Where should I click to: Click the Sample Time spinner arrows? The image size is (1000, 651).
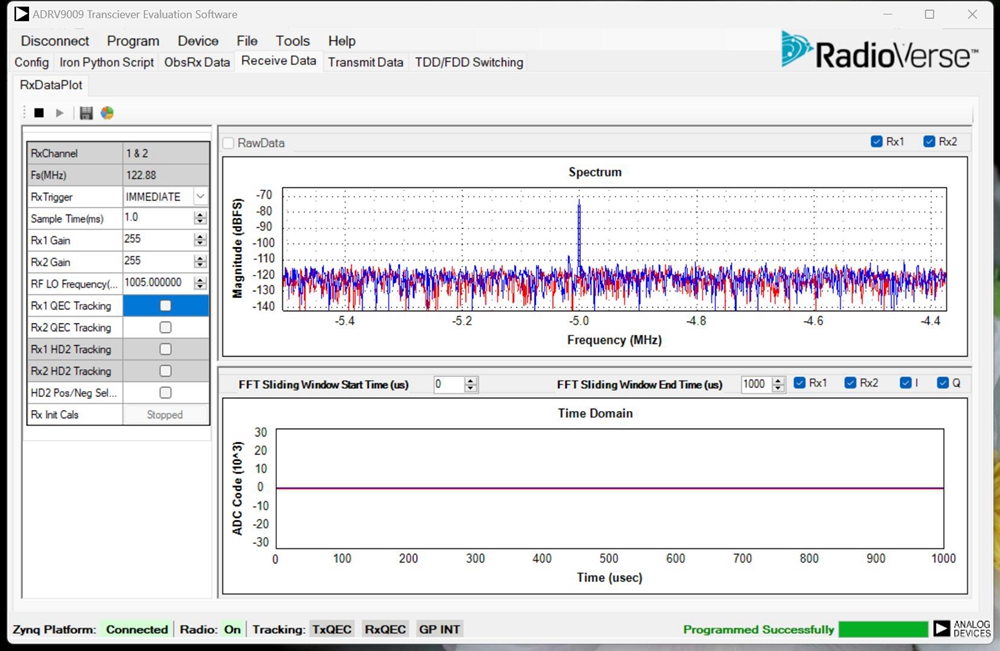(200, 218)
